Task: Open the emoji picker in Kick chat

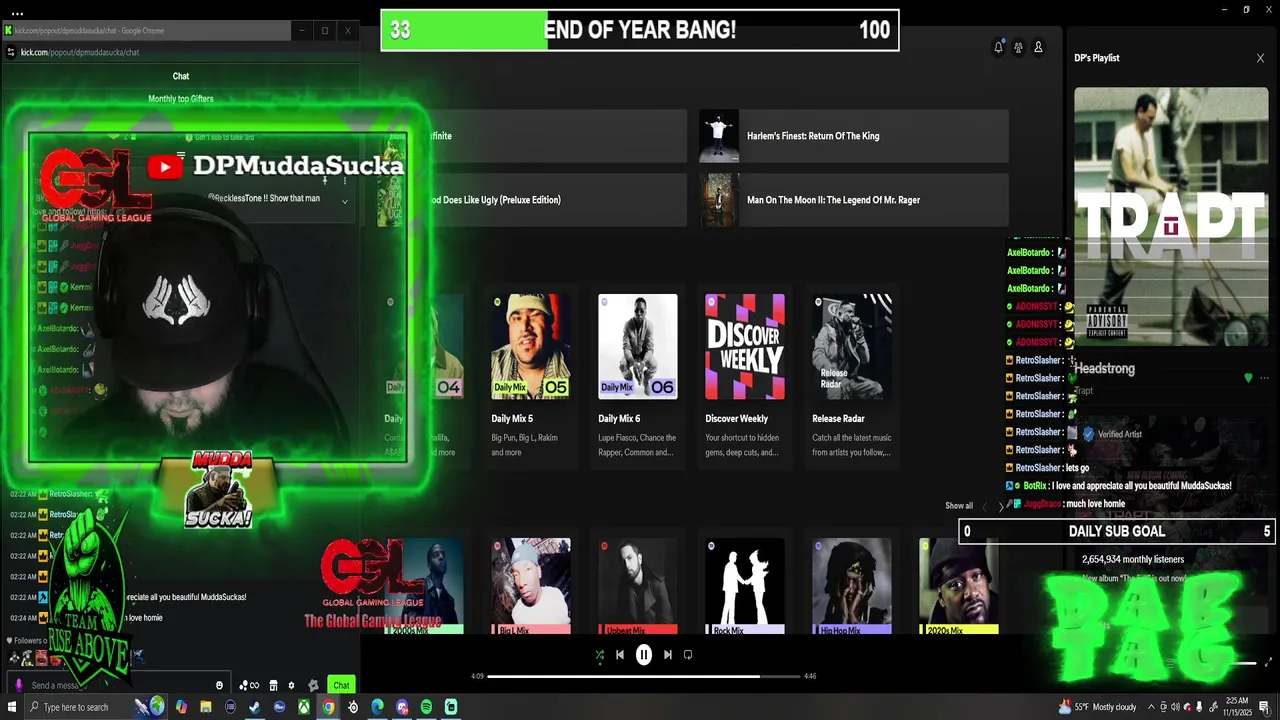Action: click(219, 685)
